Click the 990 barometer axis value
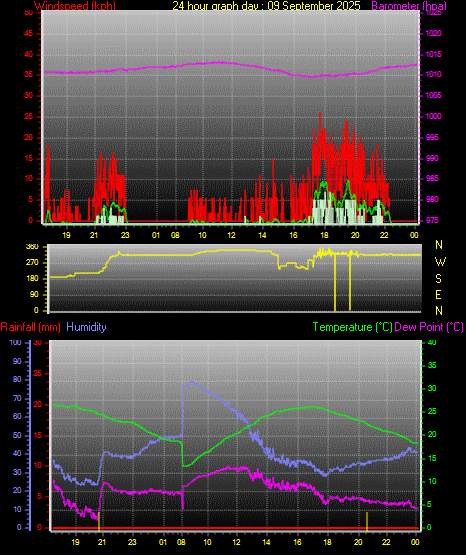The width and height of the screenshot is (466, 555). click(432, 158)
